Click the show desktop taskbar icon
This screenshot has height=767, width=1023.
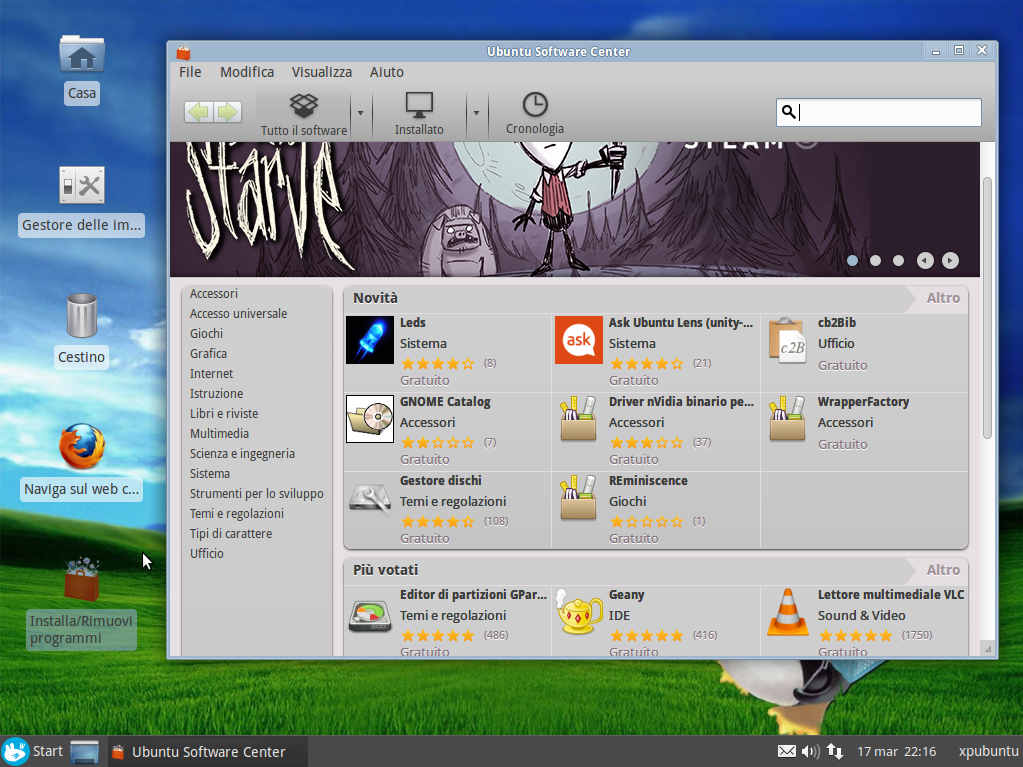(x=84, y=752)
